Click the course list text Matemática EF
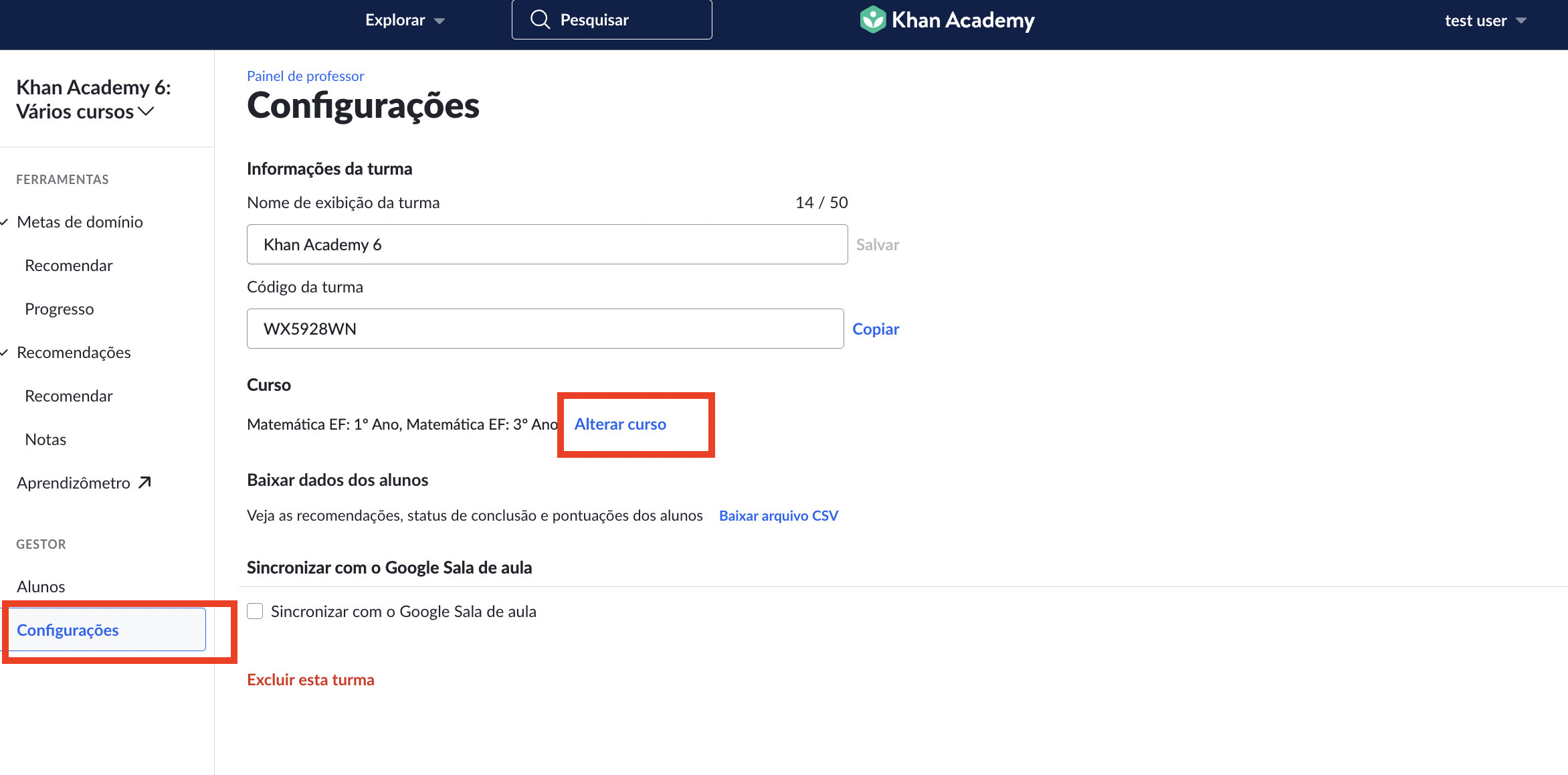Screen dimensions: 1568x775 [402, 424]
